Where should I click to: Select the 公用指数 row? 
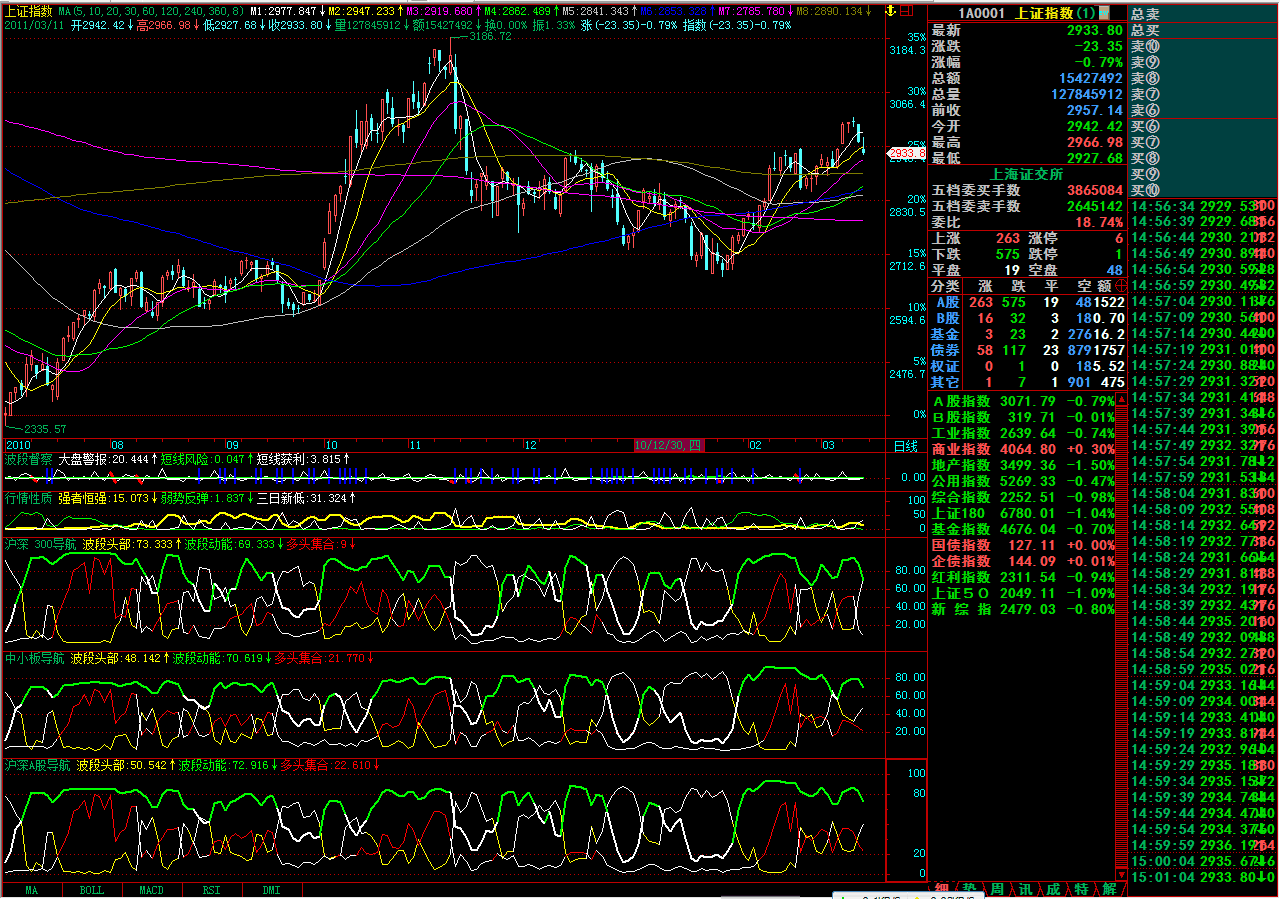coord(1021,481)
